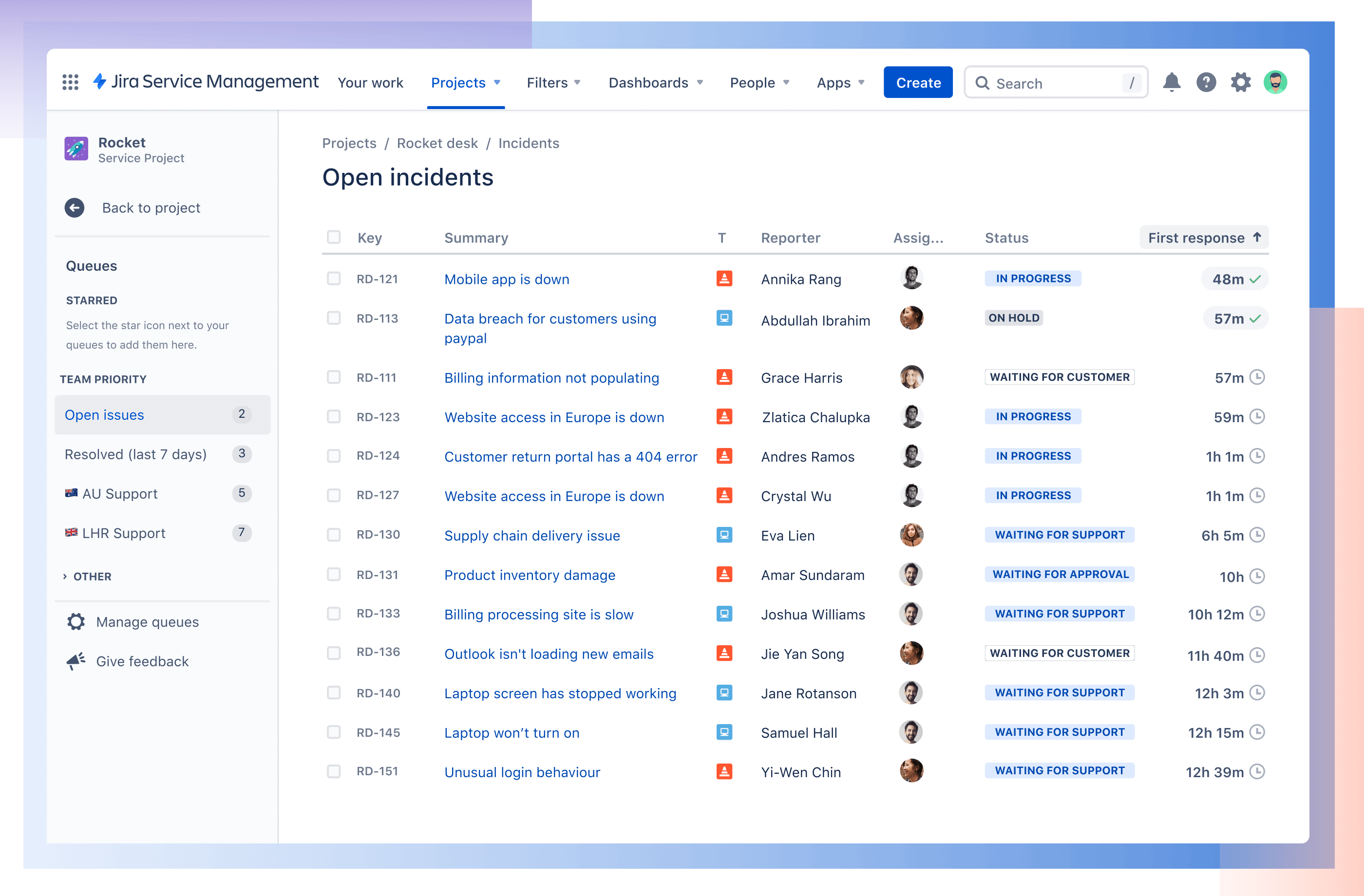The image size is (1364, 896).
Task: Click the settings gear icon
Action: pos(1241,83)
